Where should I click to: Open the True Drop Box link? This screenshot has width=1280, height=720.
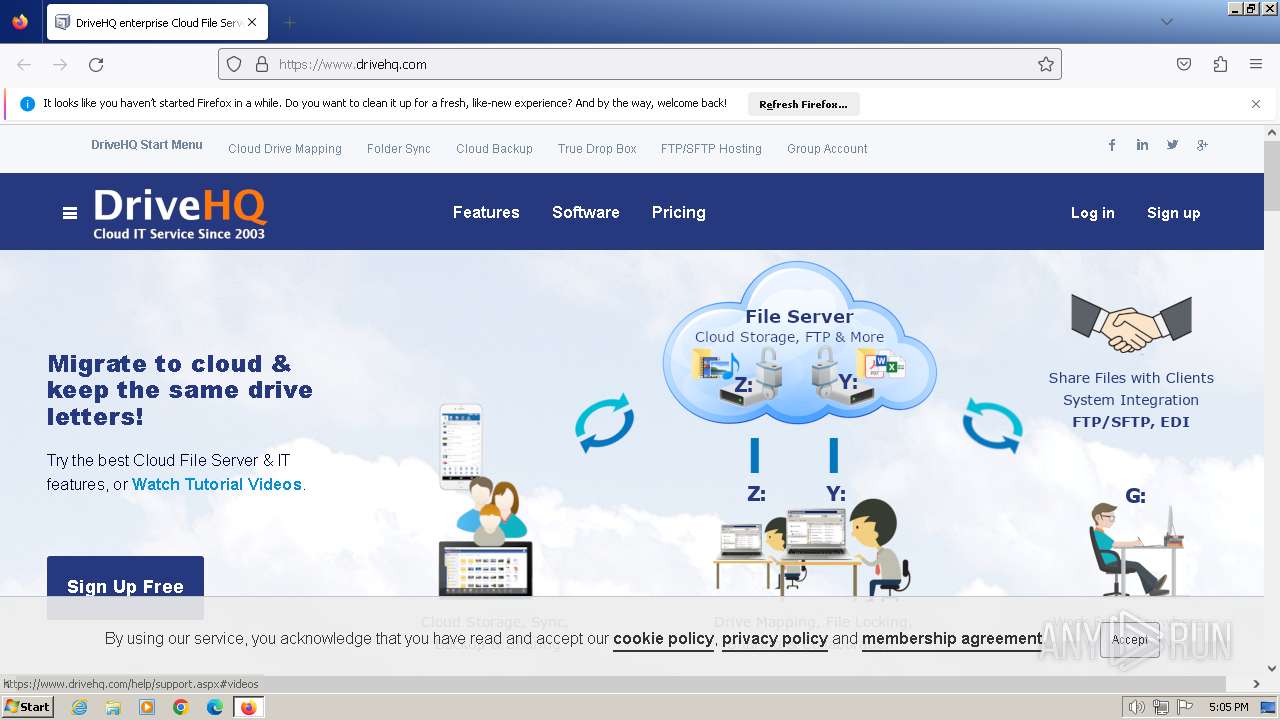tap(597, 149)
